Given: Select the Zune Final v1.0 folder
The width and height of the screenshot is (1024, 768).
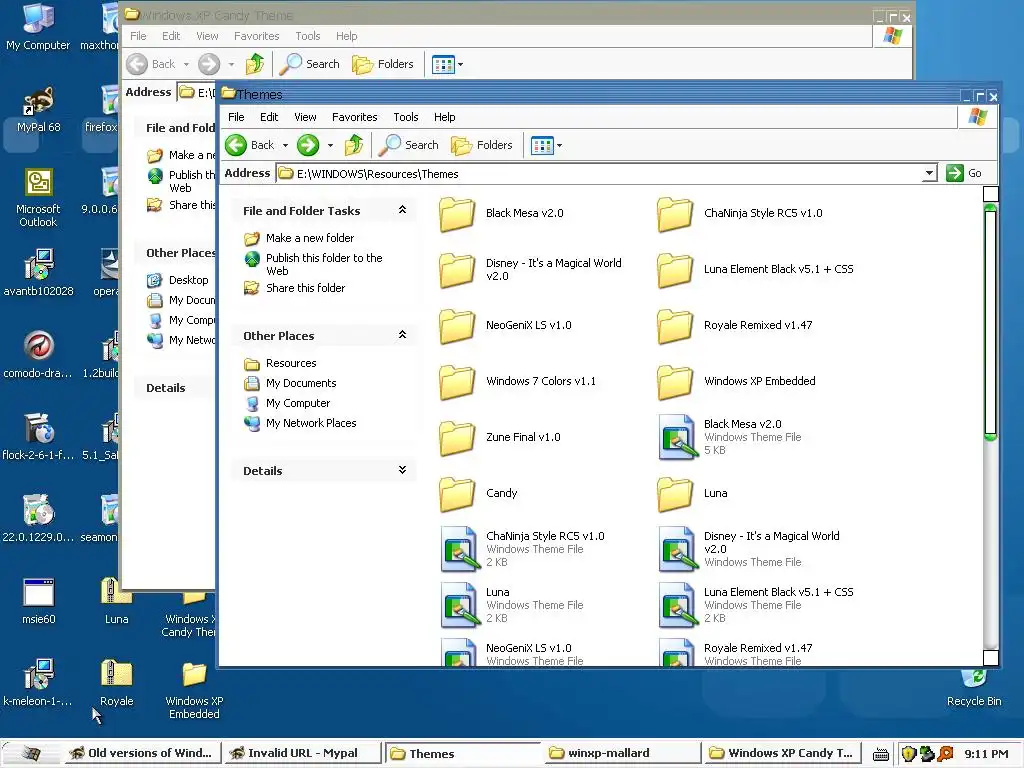Looking at the screenshot, I should (x=500, y=438).
